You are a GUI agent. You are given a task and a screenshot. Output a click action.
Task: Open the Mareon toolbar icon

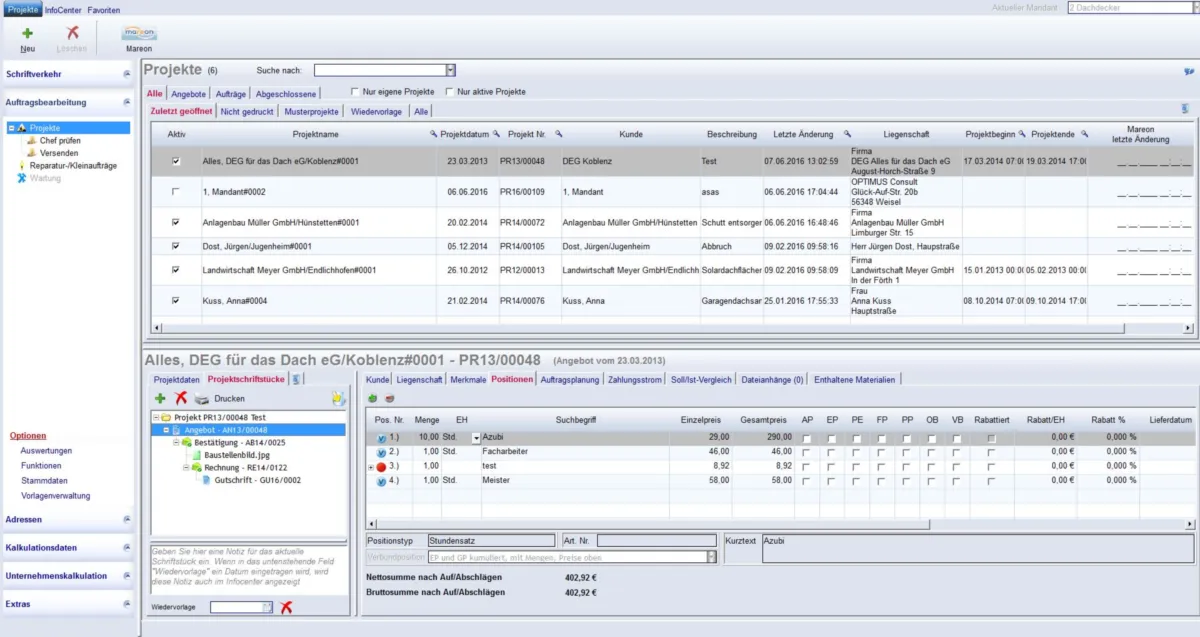pyautogui.click(x=139, y=34)
